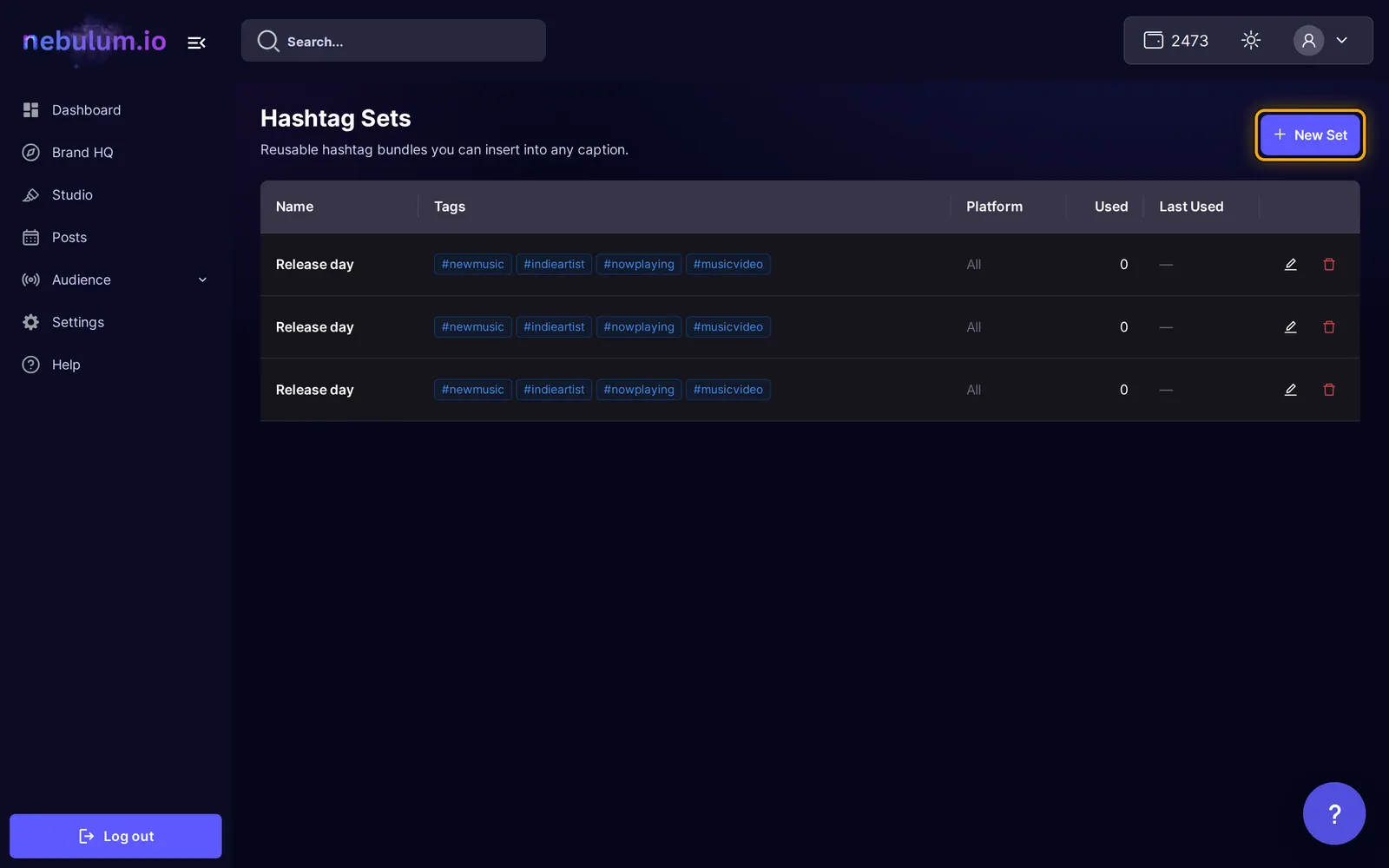Image resolution: width=1389 pixels, height=868 pixels.
Task: Open the credits wallet showing 2473
Action: [1175, 41]
